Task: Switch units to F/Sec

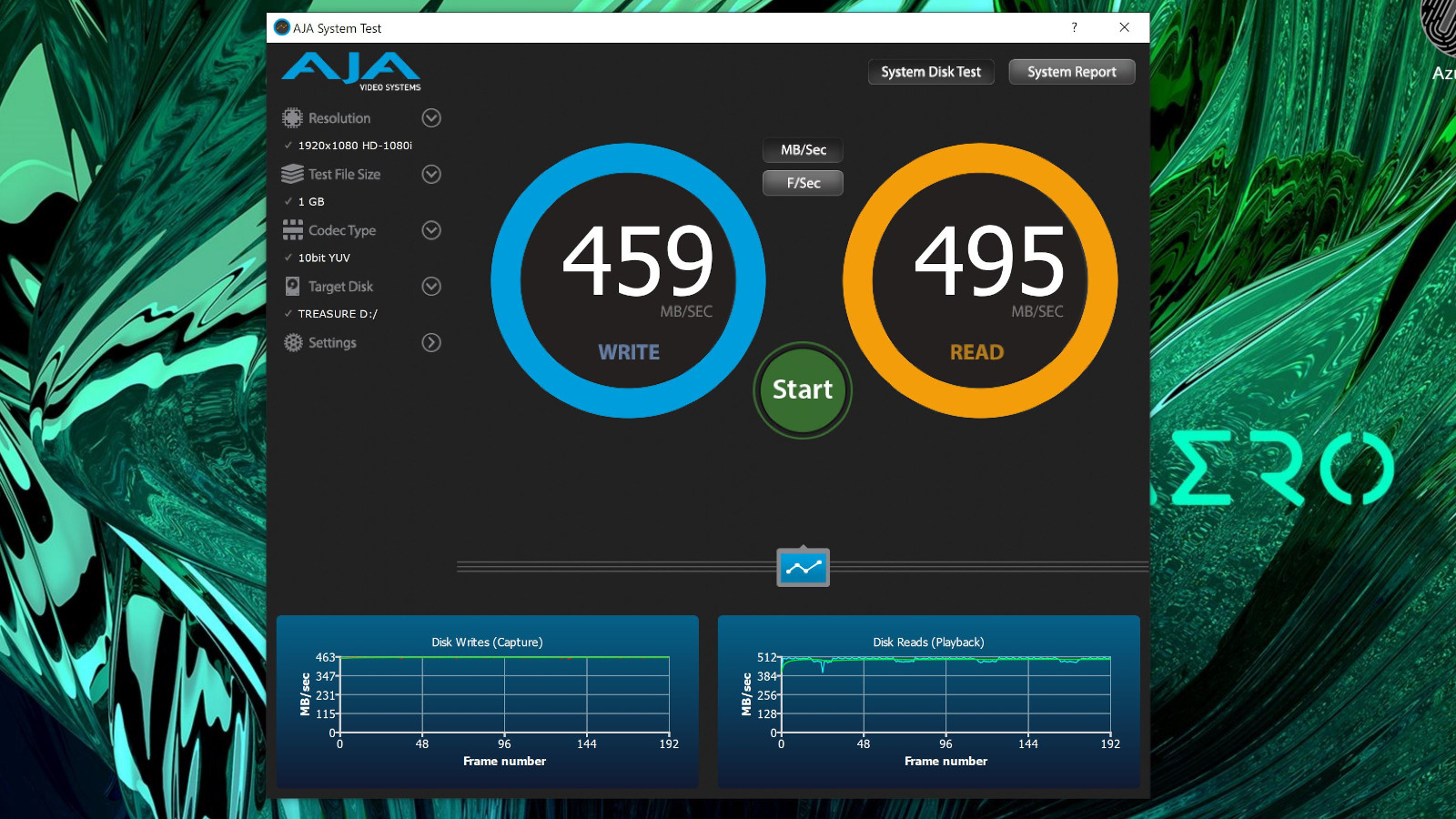Action: [803, 183]
